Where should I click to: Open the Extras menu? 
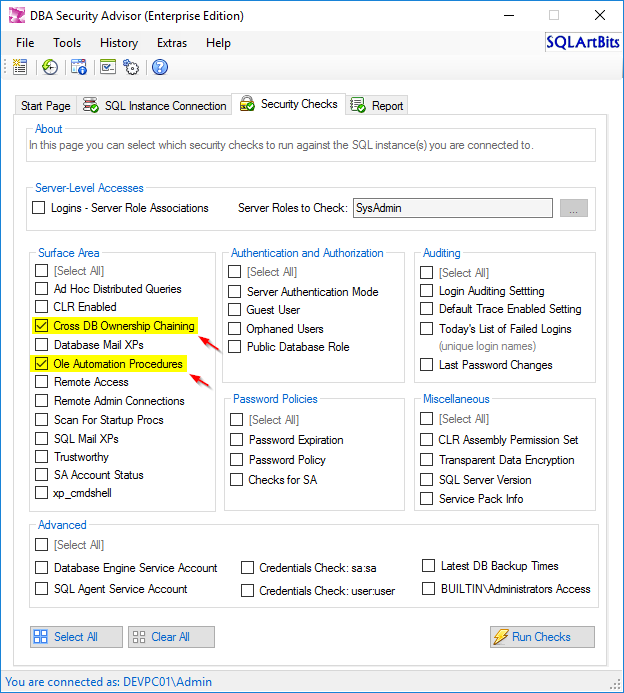point(172,43)
